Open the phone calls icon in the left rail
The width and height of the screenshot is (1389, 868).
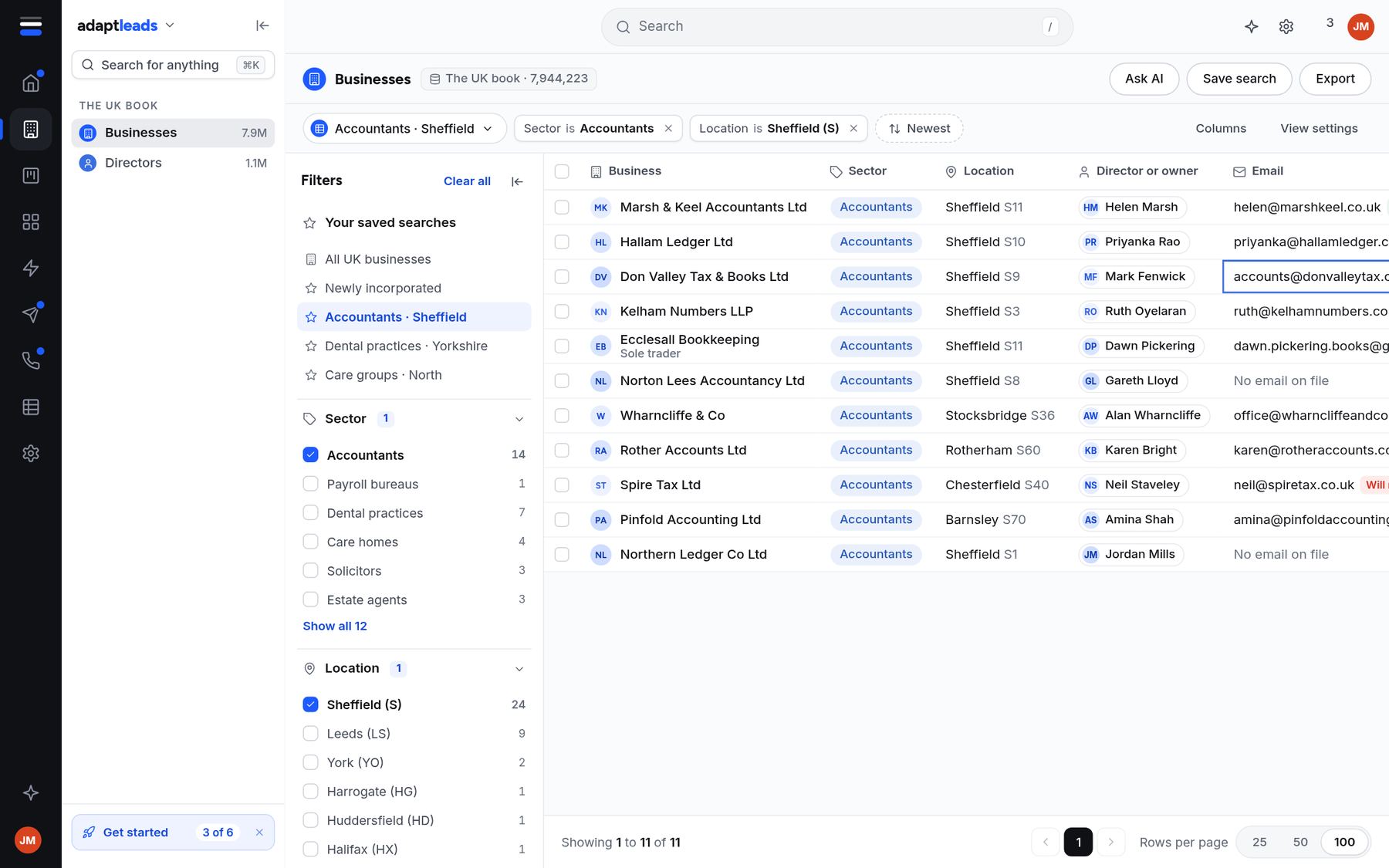[31, 360]
